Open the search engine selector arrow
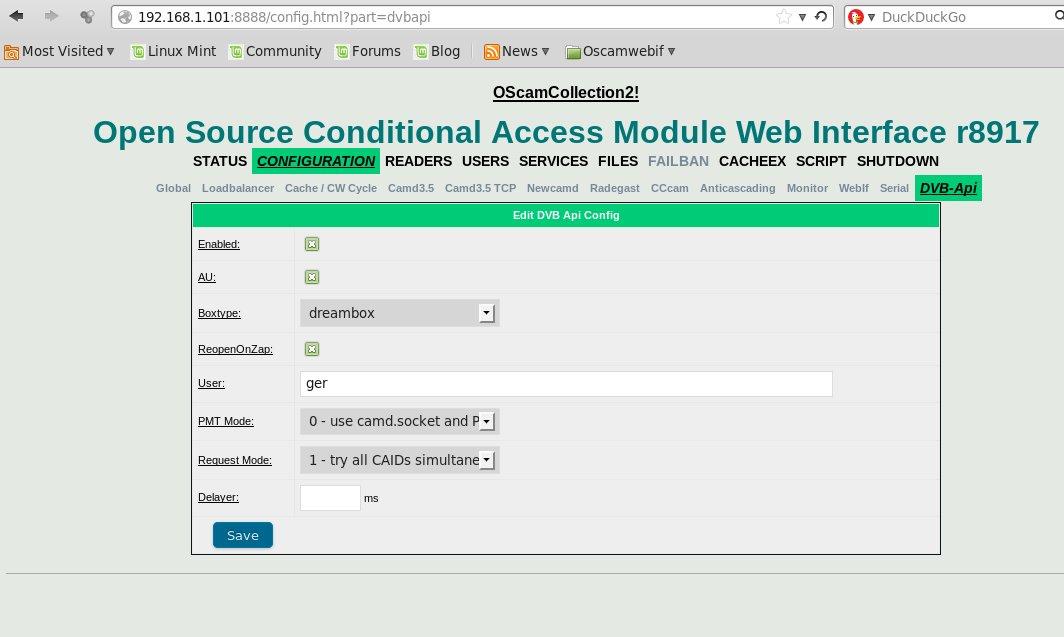1064x637 pixels. (871, 17)
